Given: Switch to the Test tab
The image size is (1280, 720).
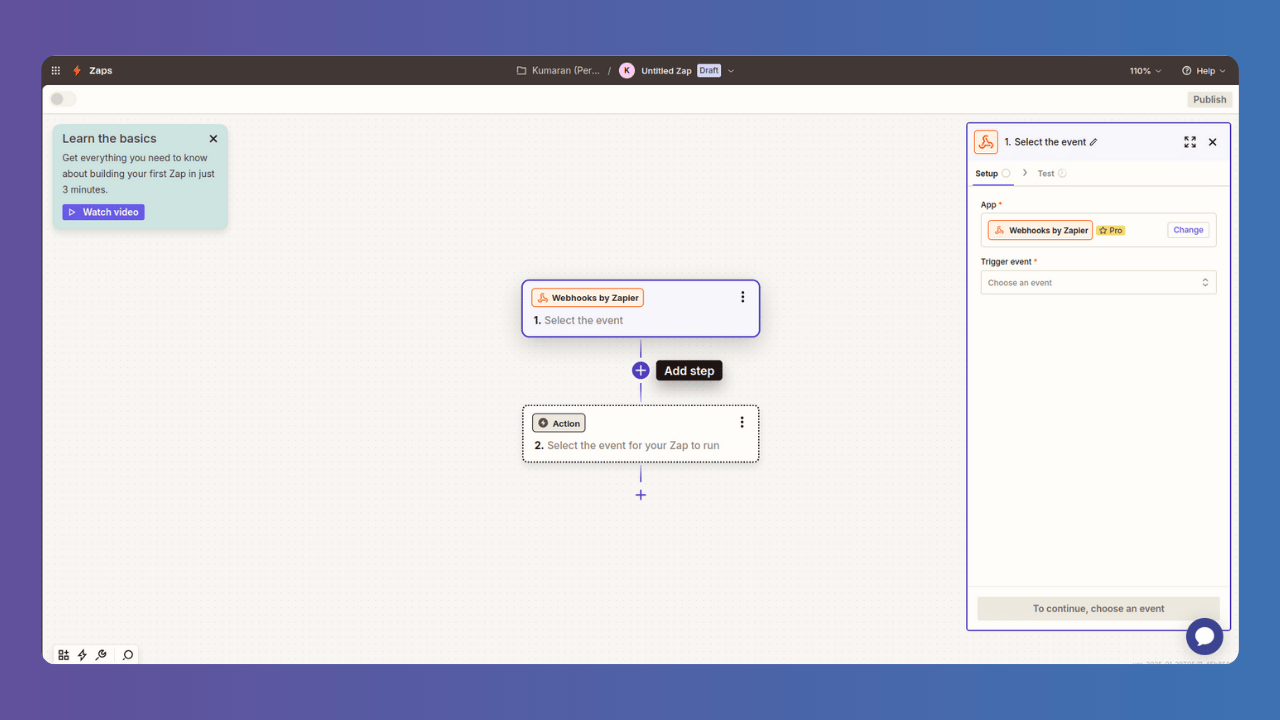Looking at the screenshot, I should (1051, 174).
